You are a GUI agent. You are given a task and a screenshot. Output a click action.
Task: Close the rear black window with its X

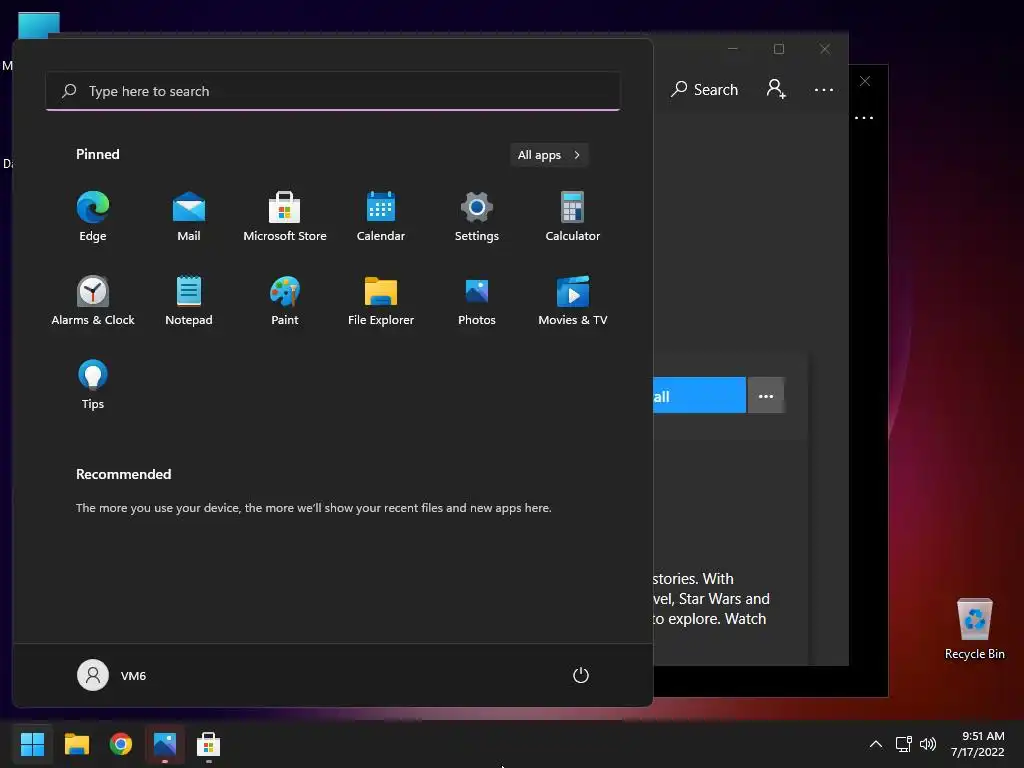click(865, 81)
